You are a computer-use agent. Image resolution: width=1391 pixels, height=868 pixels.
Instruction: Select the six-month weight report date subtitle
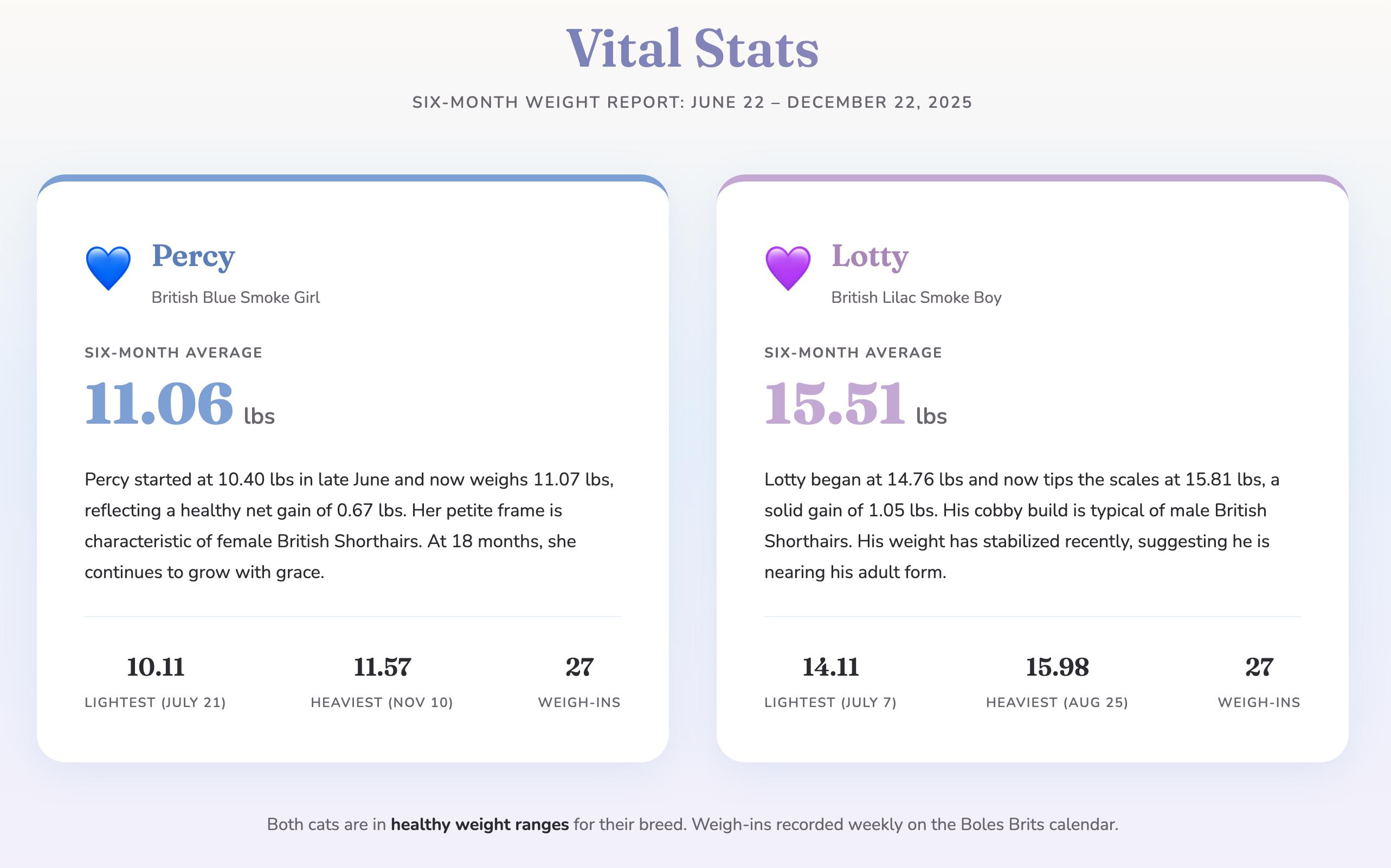[x=693, y=102]
